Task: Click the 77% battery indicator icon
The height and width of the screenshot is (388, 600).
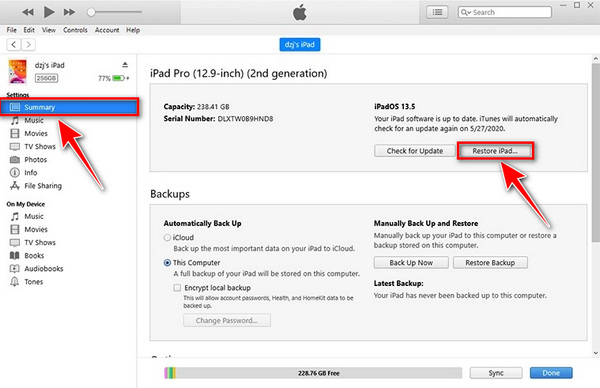Action: [x=119, y=78]
